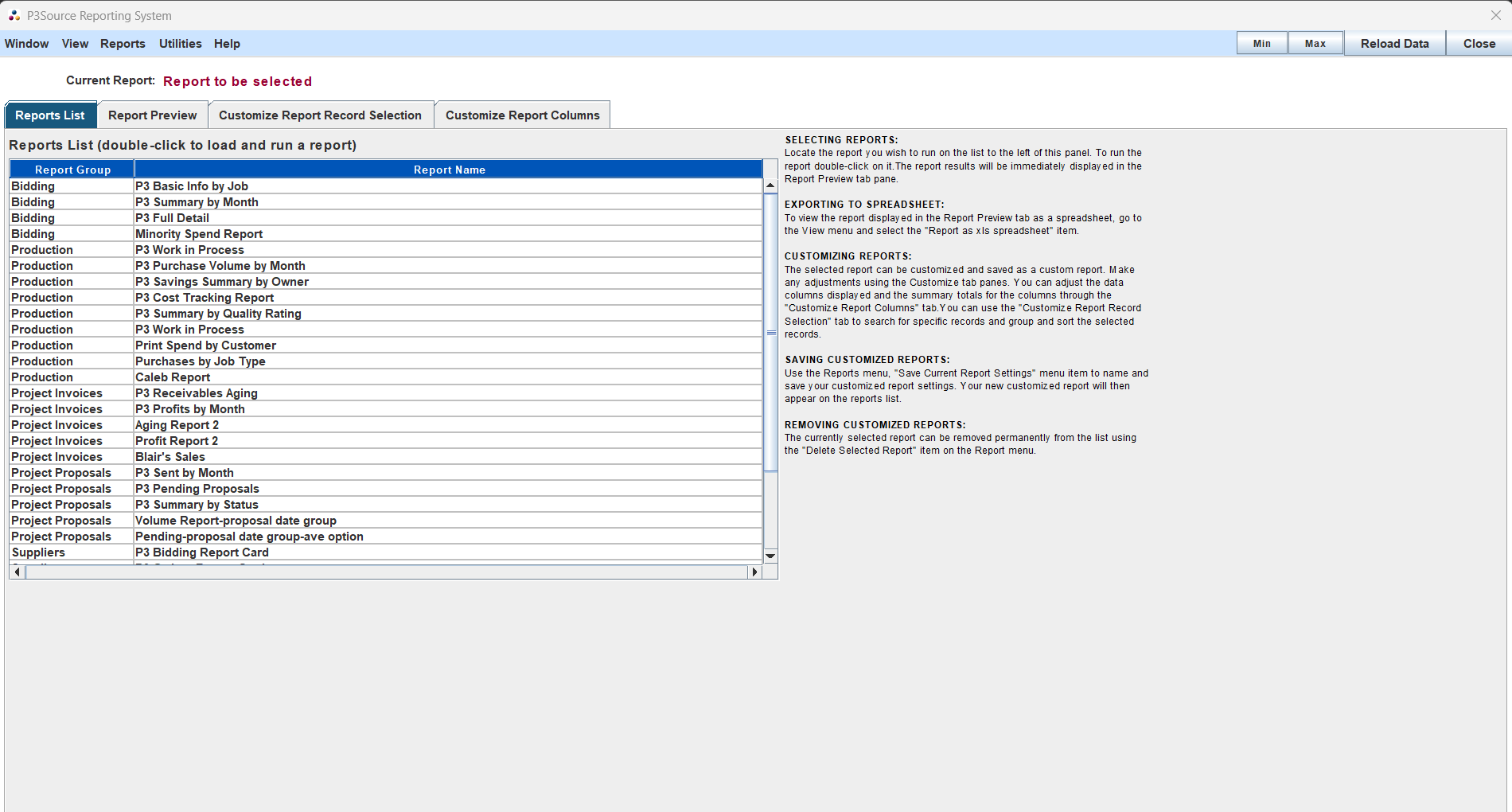Select the Minority Spend Report row
This screenshot has width=1512, height=812.
[199, 233]
